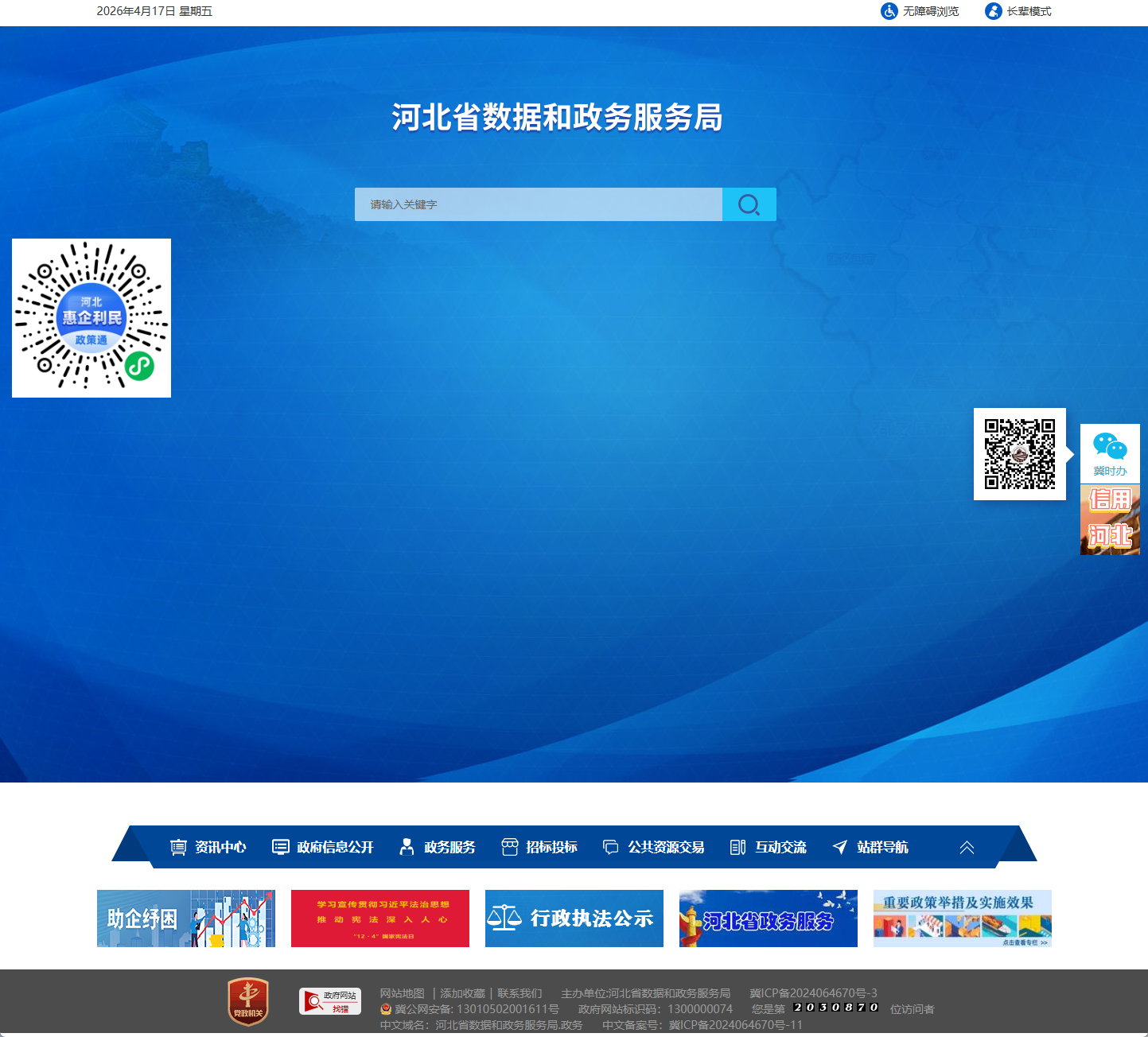Open the 资讯中心 menu
1148x1037 pixels.
(208, 847)
